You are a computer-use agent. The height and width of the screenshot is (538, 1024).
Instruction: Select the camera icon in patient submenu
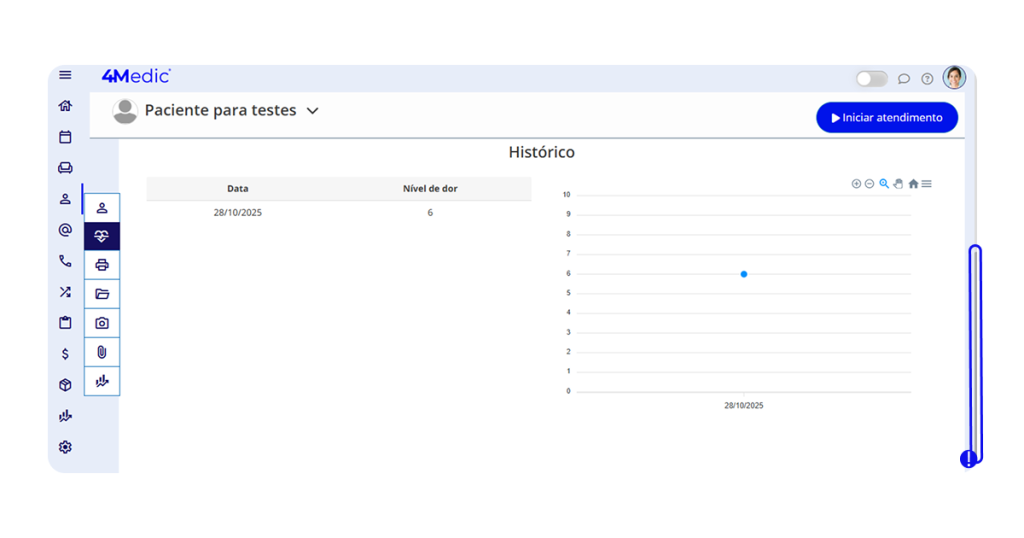[102, 323]
